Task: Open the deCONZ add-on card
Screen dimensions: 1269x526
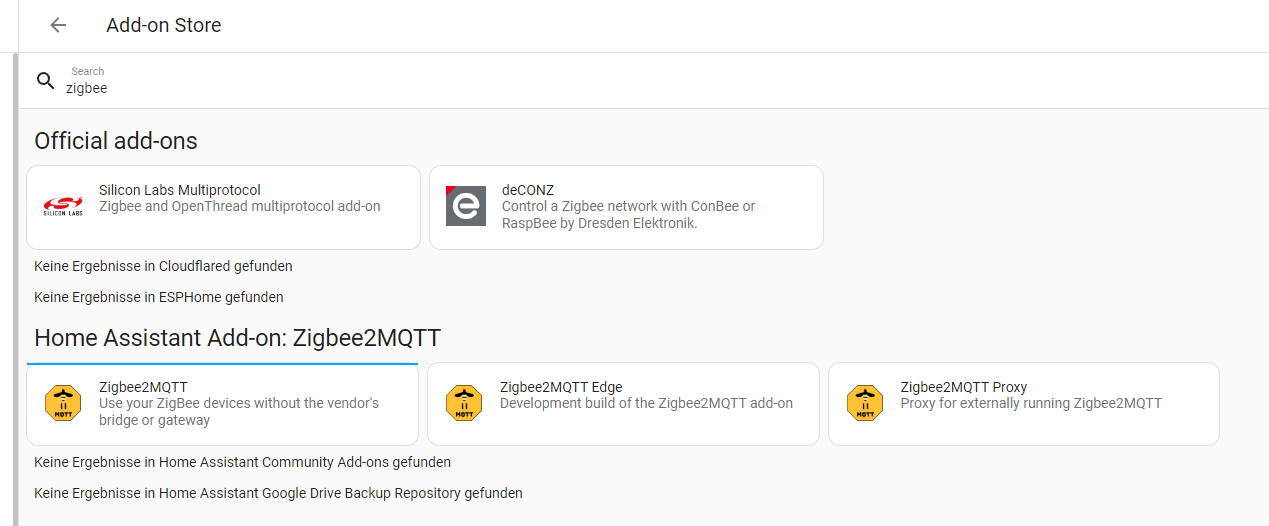Action: [626, 207]
